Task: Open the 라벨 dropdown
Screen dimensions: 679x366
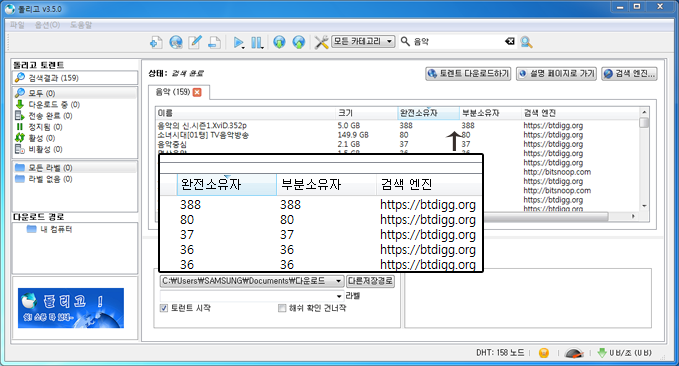Action: pyautogui.click(x=252, y=296)
